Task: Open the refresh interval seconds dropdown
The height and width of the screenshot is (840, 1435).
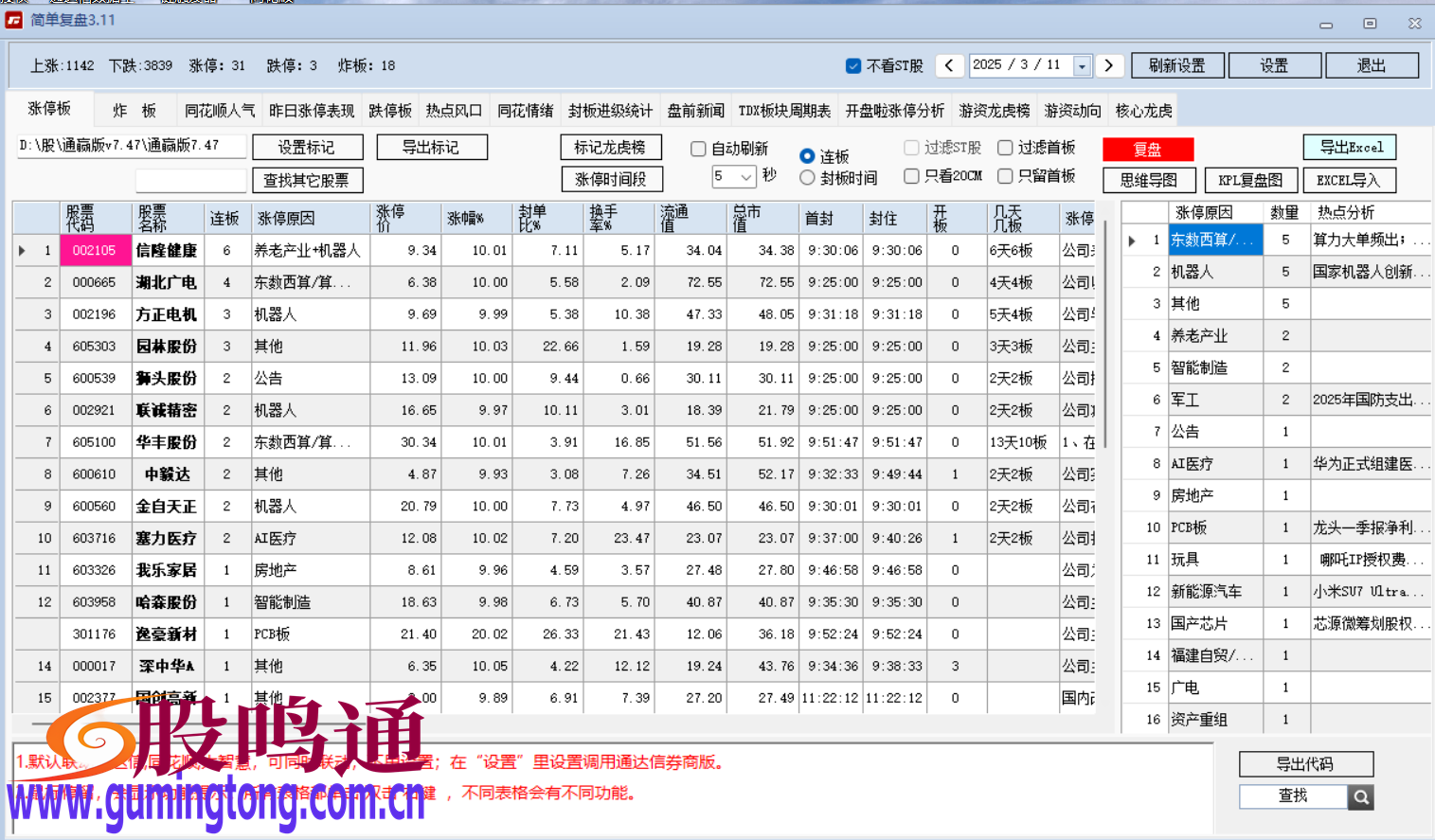Action: click(747, 176)
